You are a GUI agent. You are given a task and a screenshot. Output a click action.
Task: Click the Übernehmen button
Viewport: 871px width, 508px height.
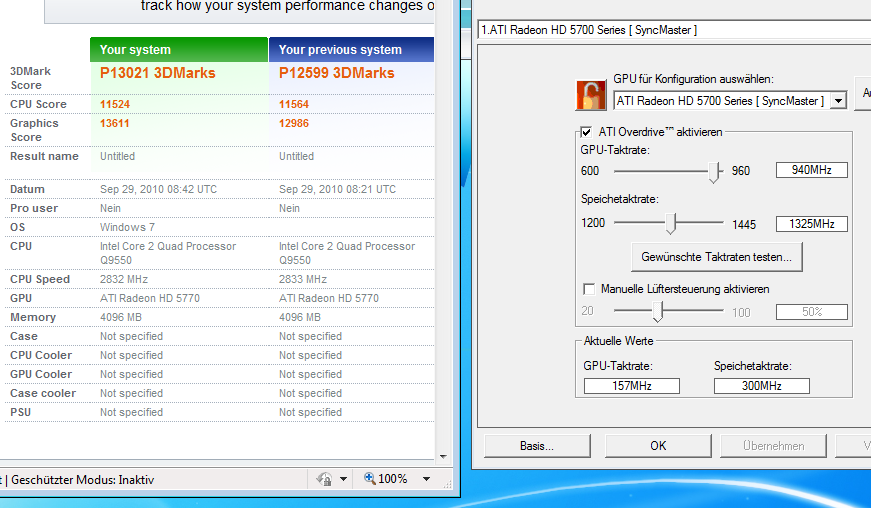[x=773, y=446]
